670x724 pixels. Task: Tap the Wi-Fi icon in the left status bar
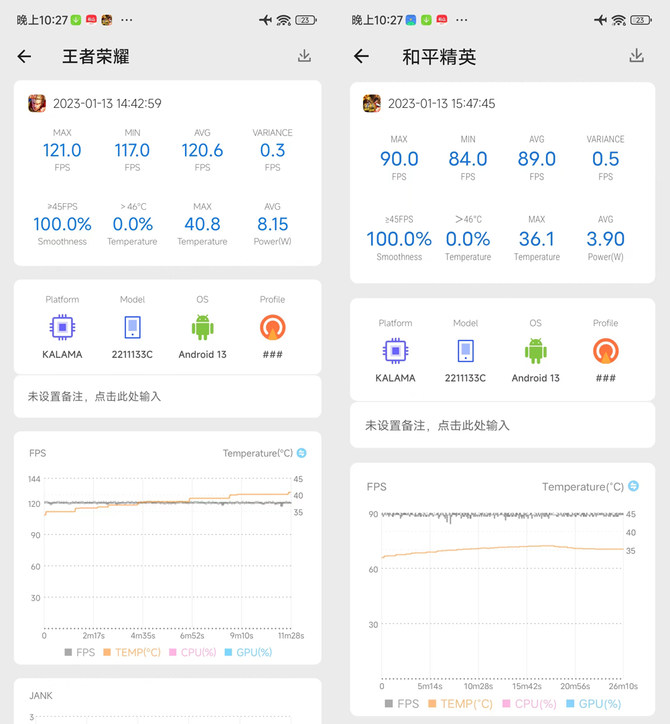pos(284,20)
